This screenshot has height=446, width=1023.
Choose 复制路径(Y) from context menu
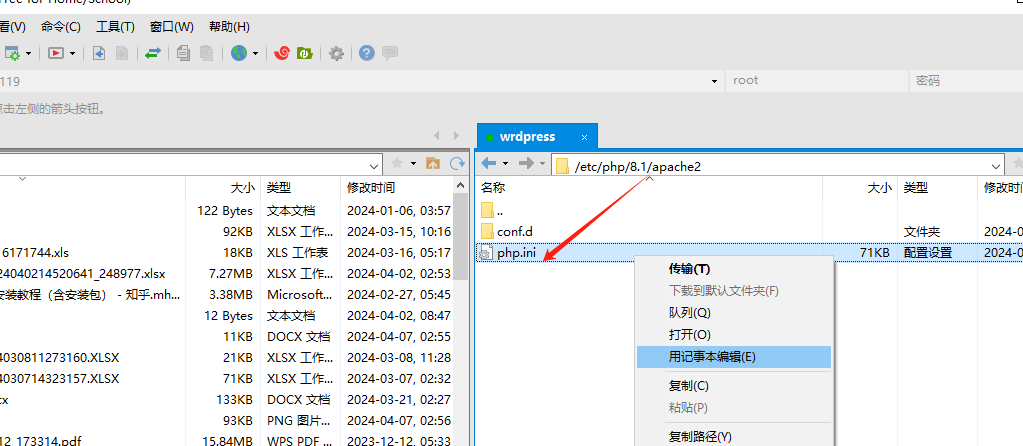coord(734,436)
